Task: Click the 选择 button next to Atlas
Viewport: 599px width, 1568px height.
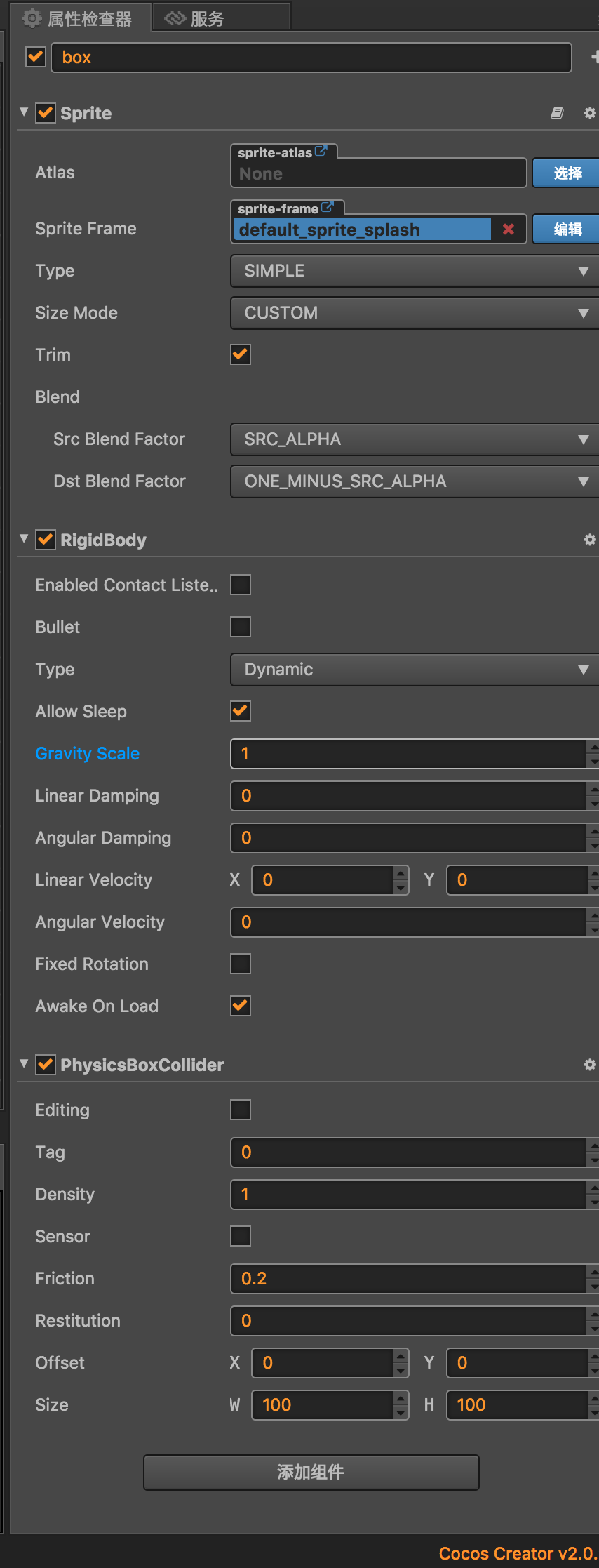Action: [x=566, y=173]
